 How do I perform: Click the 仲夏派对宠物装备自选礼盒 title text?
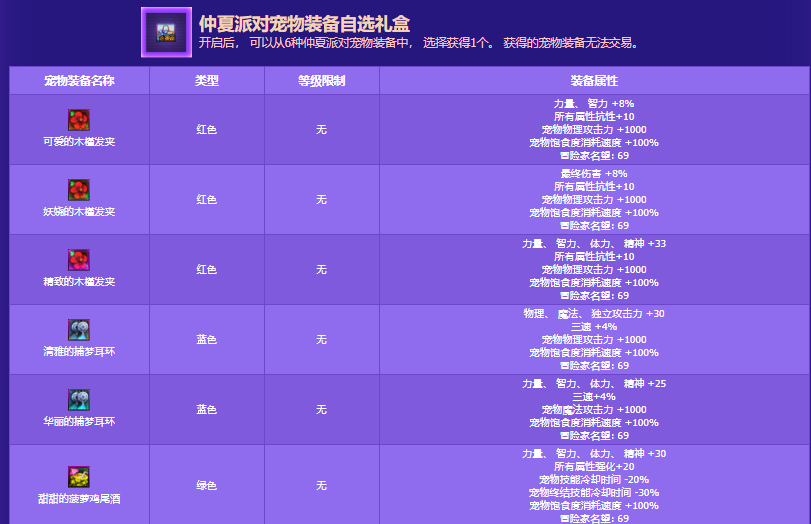(304, 23)
